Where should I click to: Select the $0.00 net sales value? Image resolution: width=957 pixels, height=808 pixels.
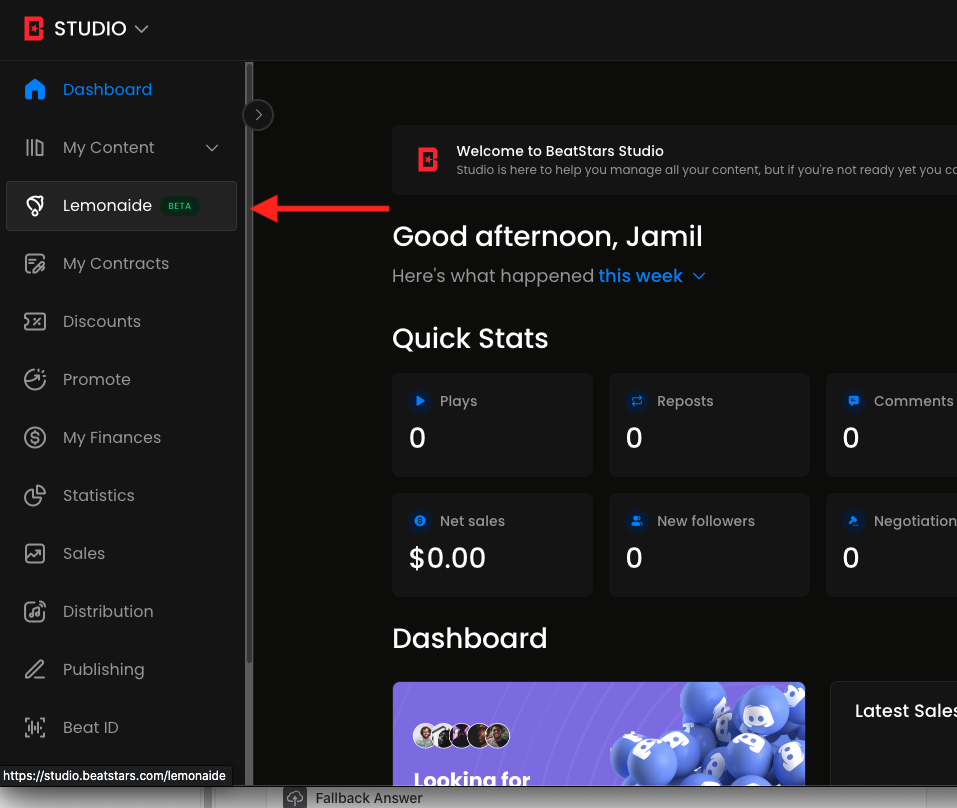click(x=447, y=558)
